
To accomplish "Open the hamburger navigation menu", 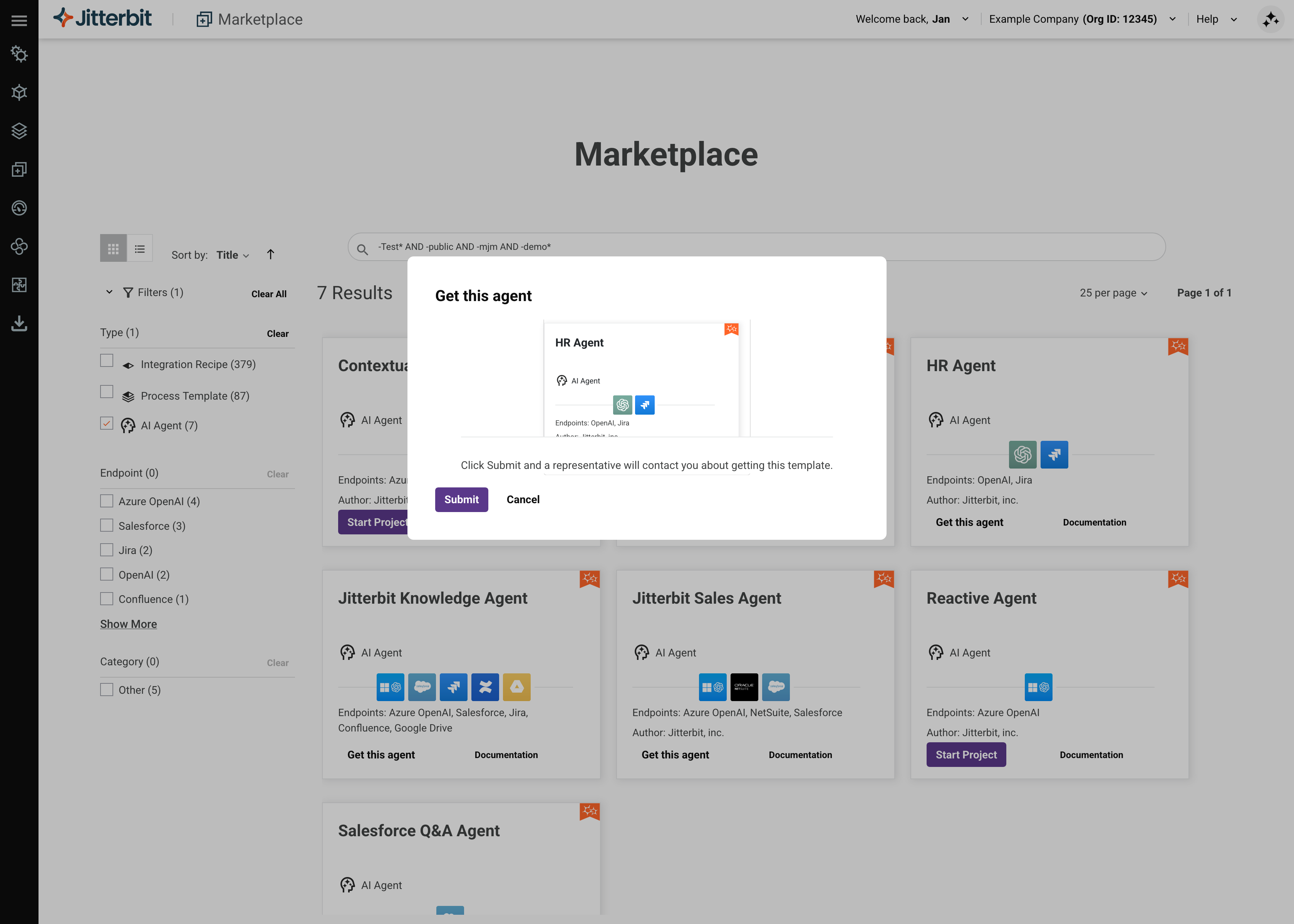I will [x=19, y=20].
